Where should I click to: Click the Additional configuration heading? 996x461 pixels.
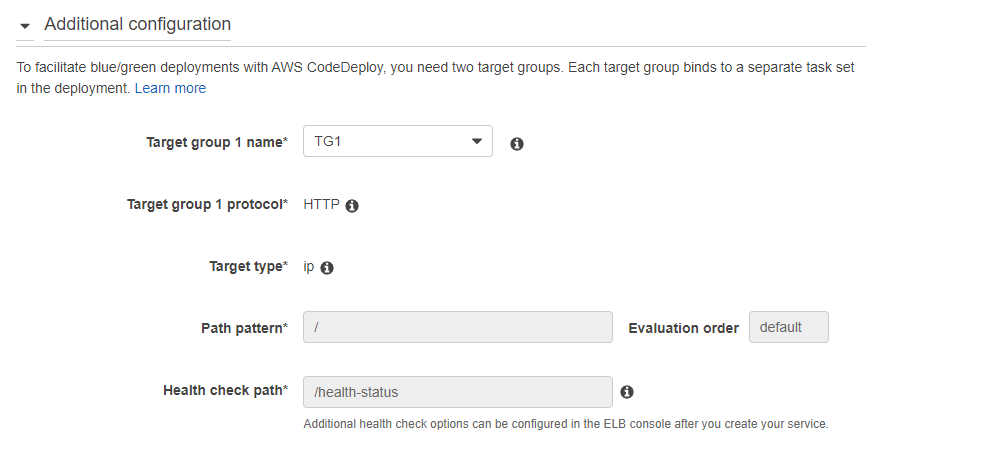click(137, 24)
